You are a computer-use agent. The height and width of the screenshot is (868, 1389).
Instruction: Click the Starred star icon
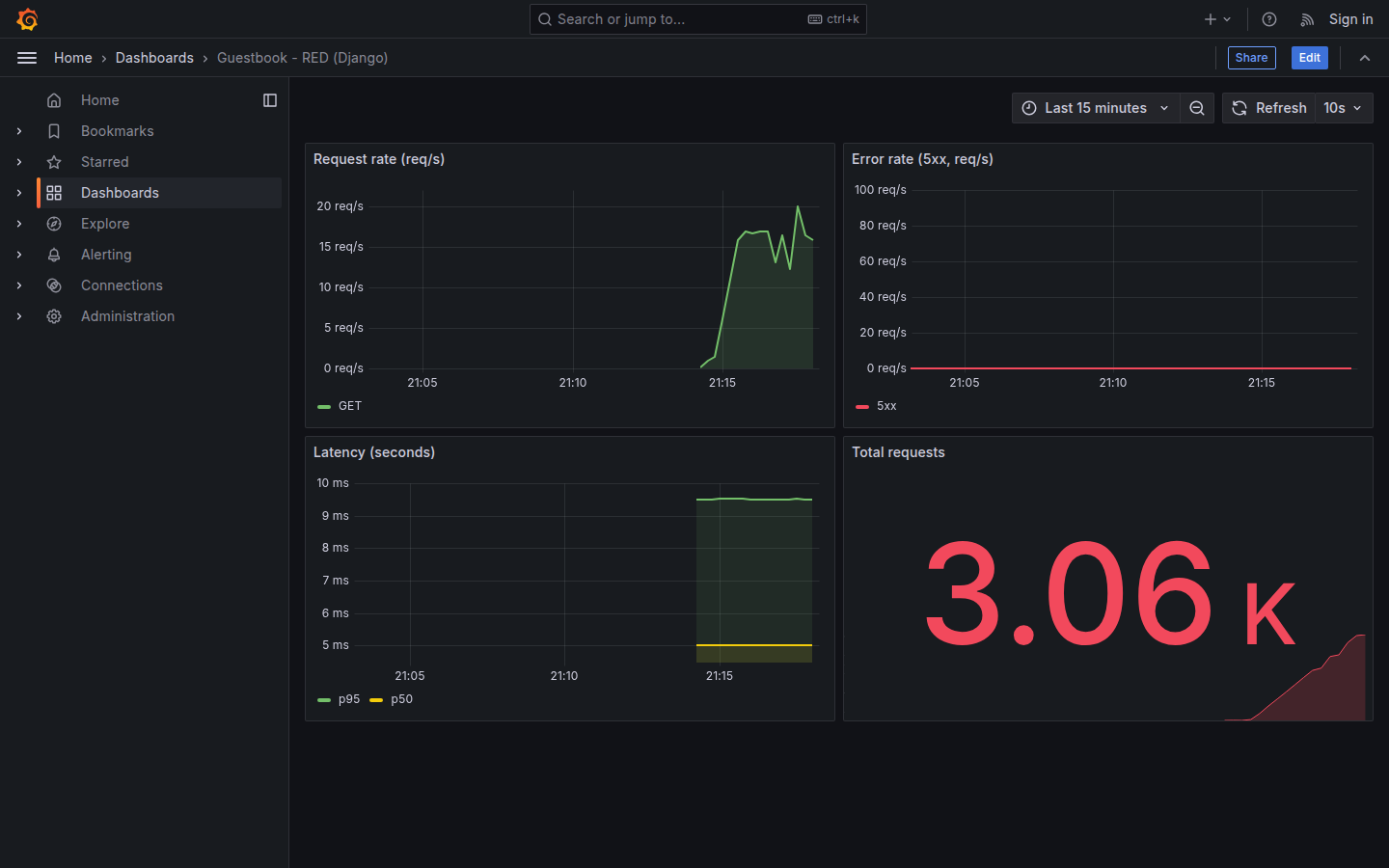[x=54, y=162]
